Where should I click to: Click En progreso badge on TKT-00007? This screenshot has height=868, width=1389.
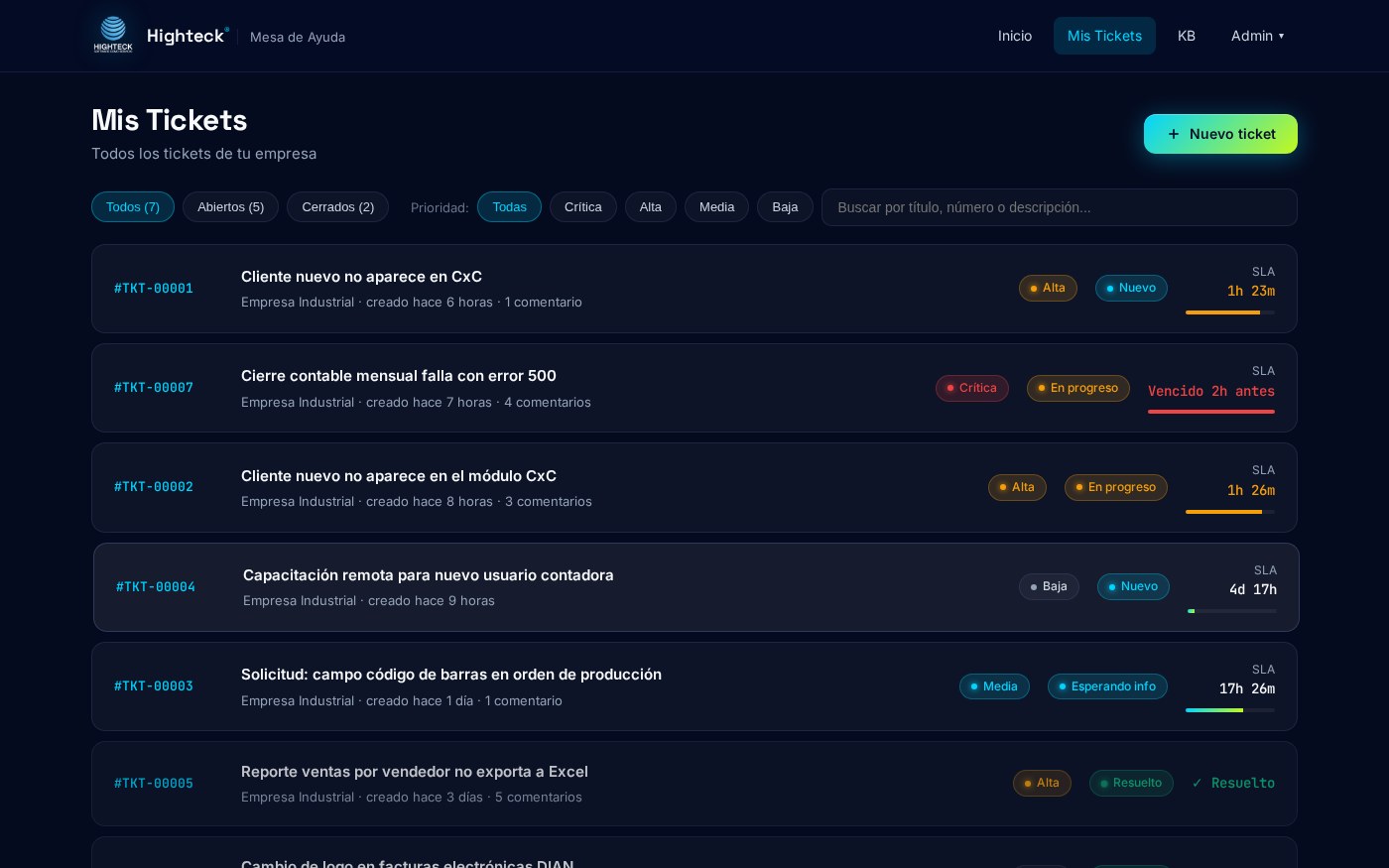coord(1078,388)
